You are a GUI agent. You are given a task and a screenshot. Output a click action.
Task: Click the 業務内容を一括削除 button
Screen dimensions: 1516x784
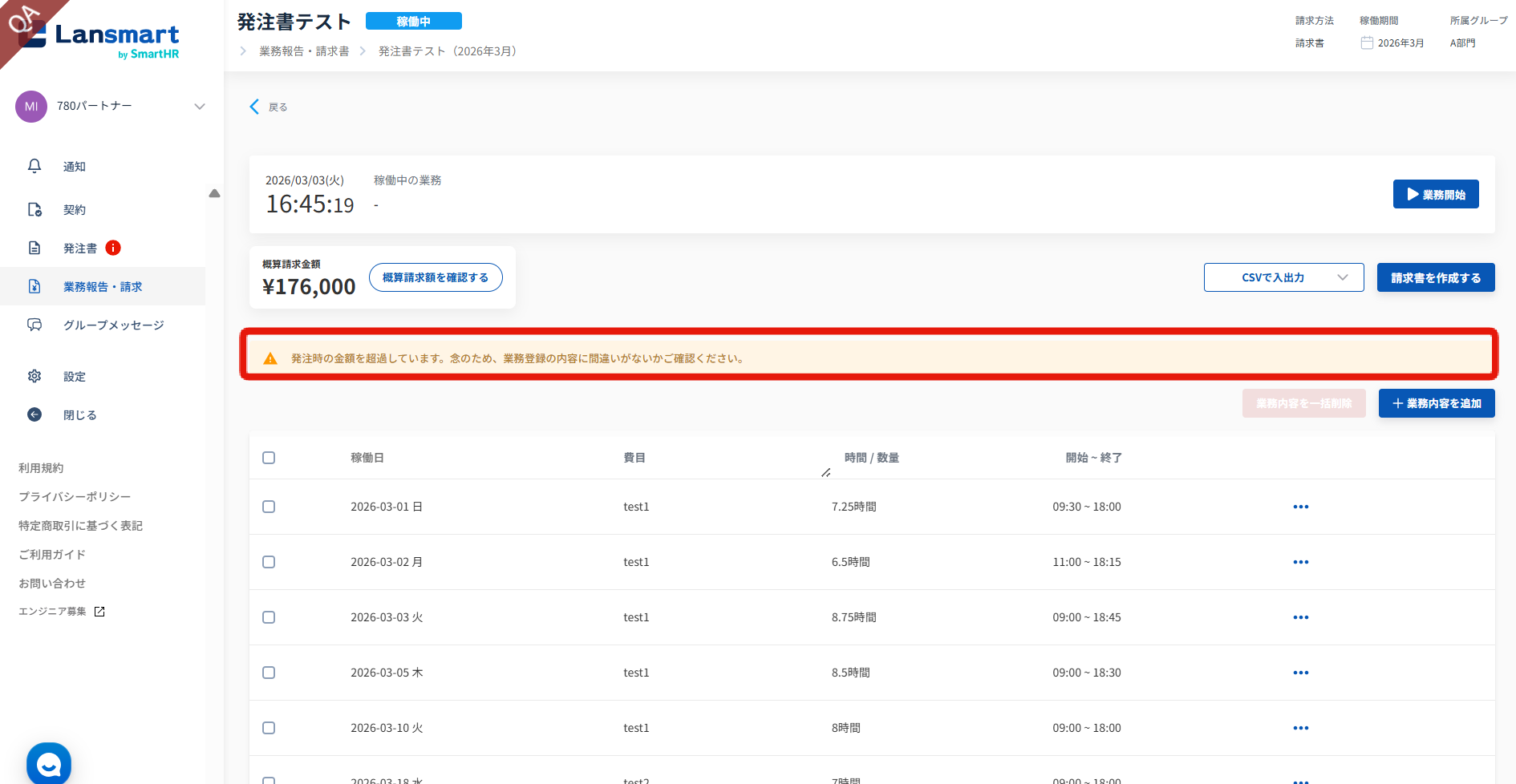tap(1304, 403)
